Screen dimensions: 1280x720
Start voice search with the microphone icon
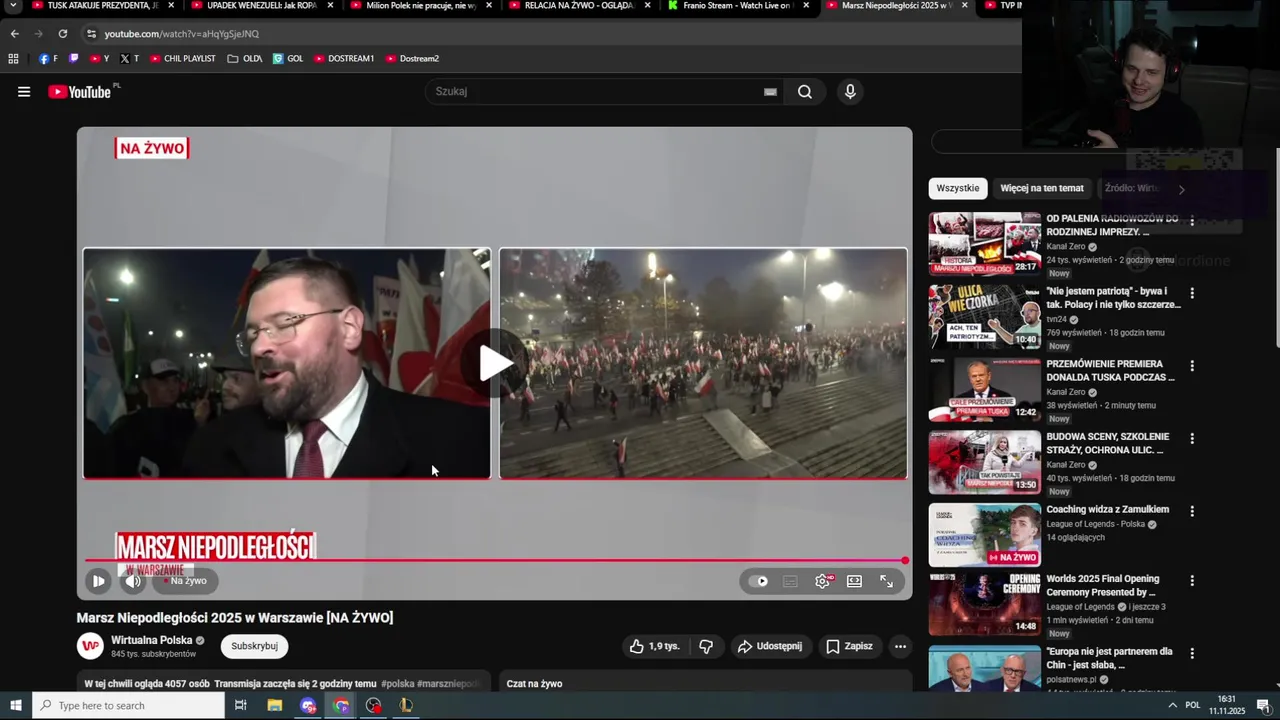pos(850,92)
